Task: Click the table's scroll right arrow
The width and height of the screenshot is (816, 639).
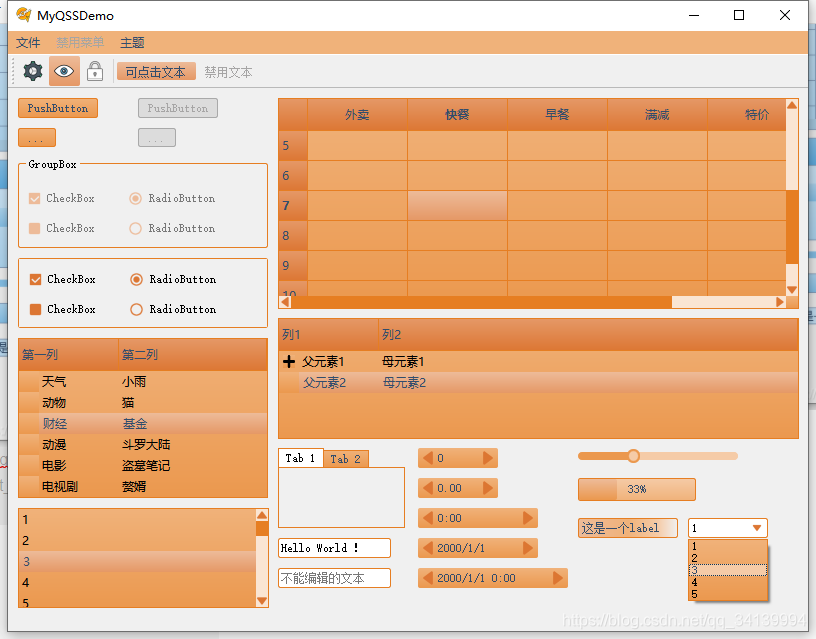Action: click(x=780, y=302)
